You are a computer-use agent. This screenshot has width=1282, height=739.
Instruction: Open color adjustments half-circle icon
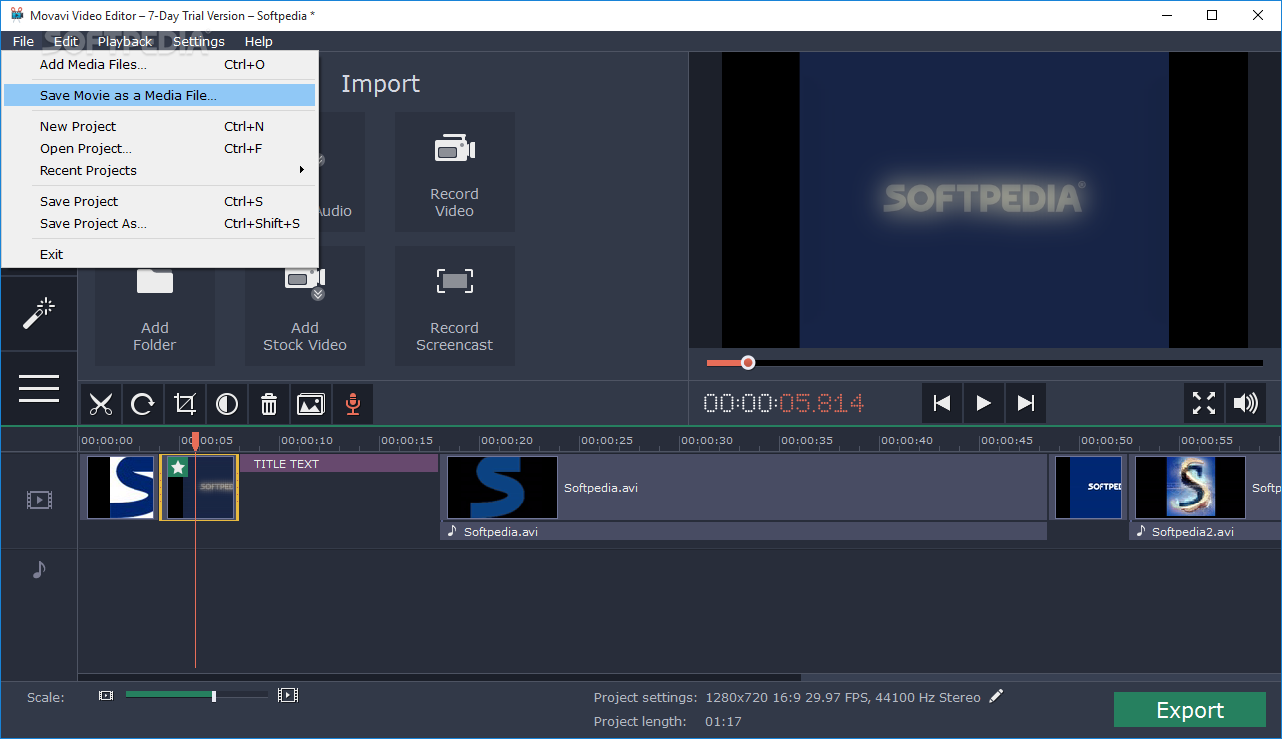[x=227, y=404]
